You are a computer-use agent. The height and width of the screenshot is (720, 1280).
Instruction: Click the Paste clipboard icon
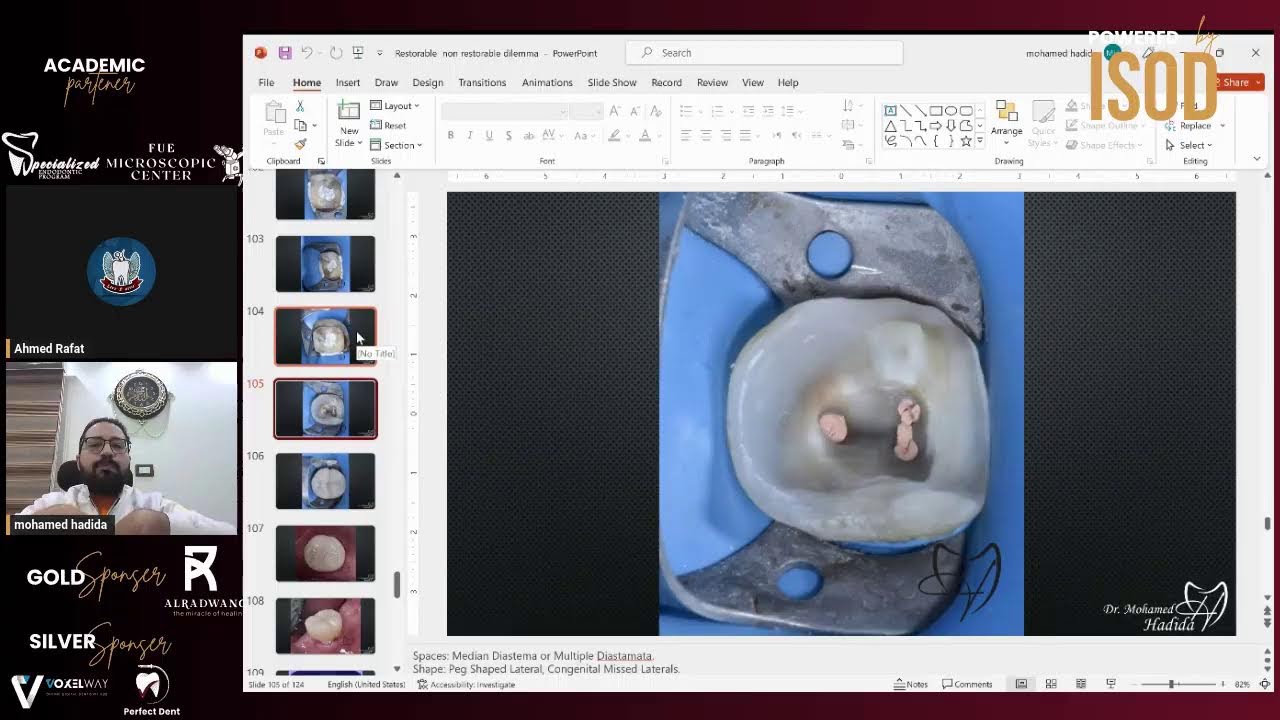point(274,113)
